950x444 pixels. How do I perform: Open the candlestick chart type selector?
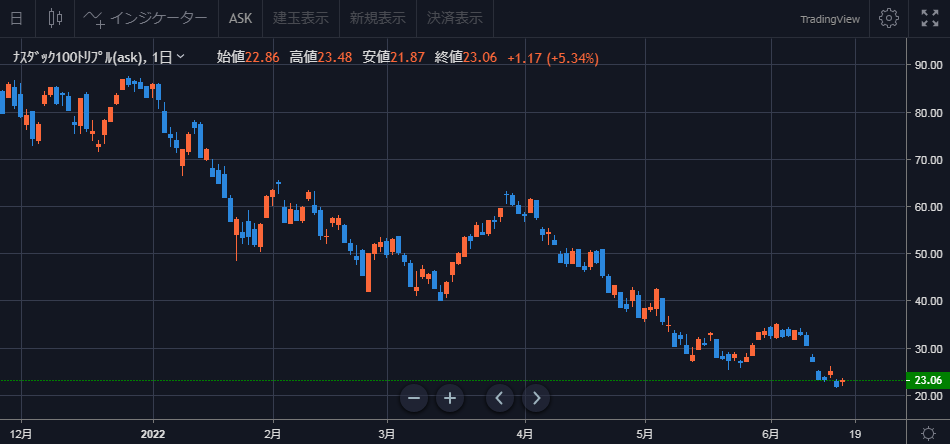coord(55,18)
